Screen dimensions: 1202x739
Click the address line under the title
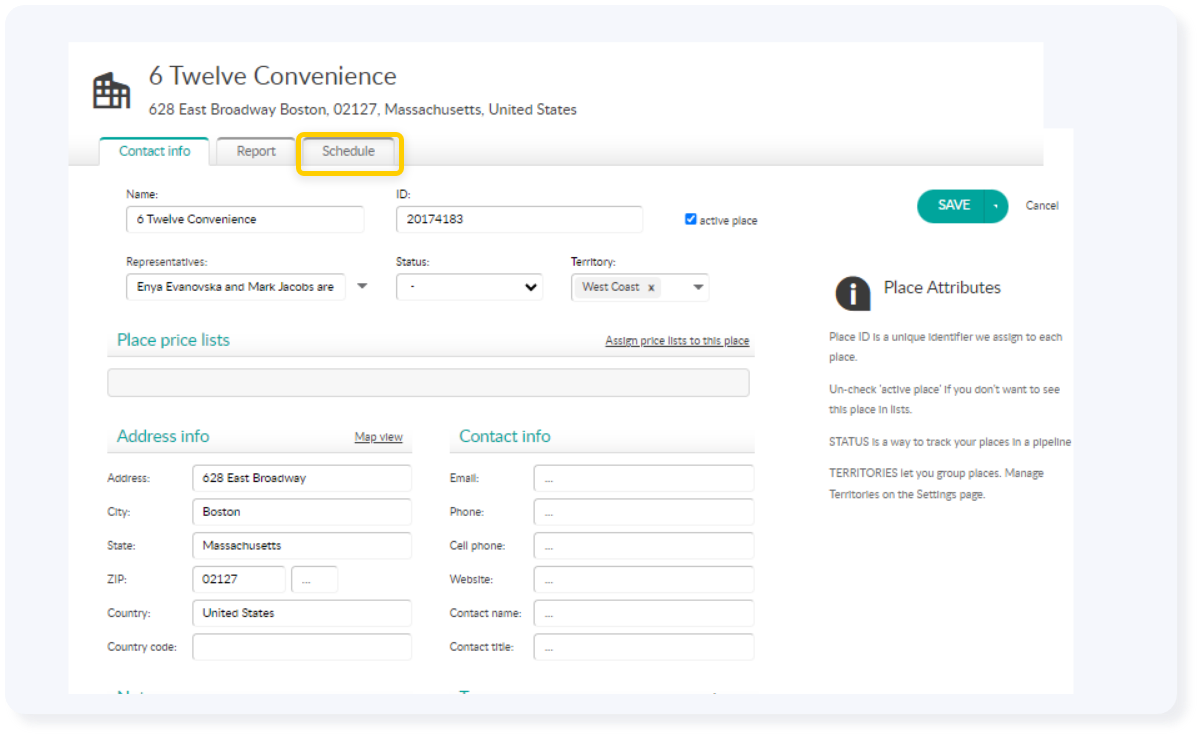pos(363,110)
